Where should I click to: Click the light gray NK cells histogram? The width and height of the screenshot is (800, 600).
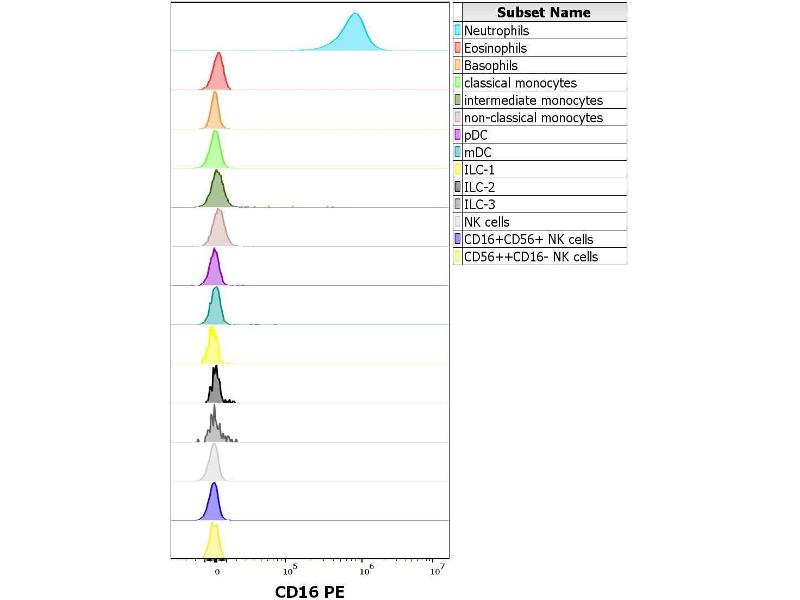[214, 466]
